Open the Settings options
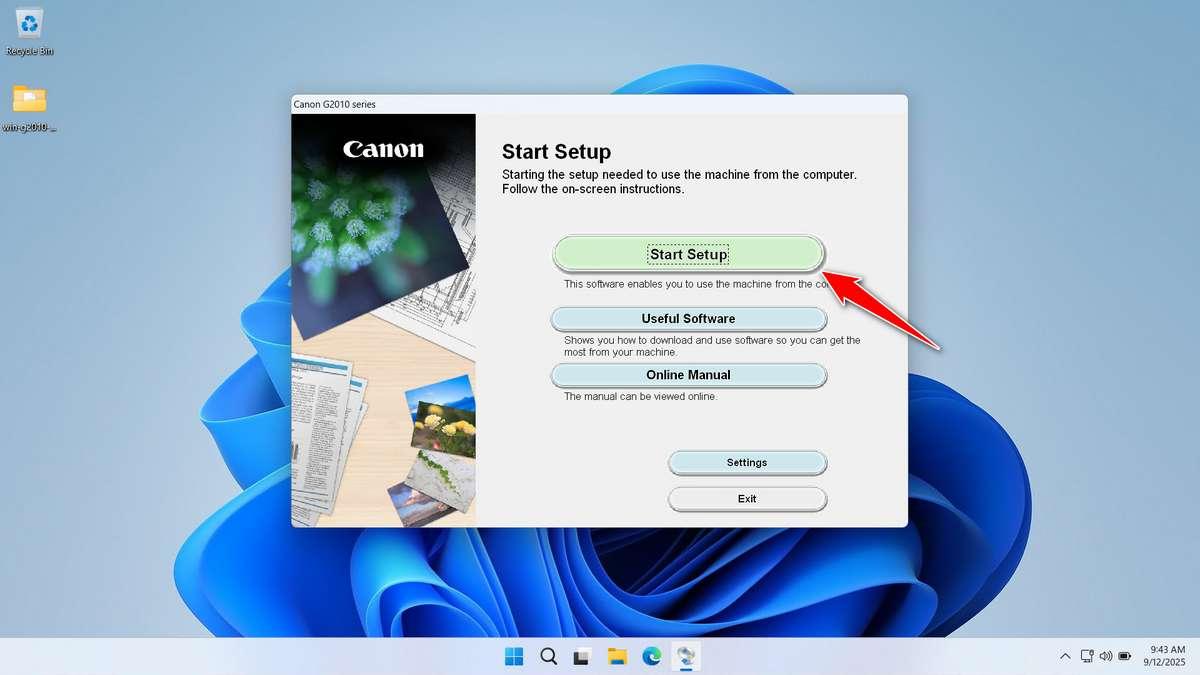The image size is (1200, 675). [x=747, y=462]
